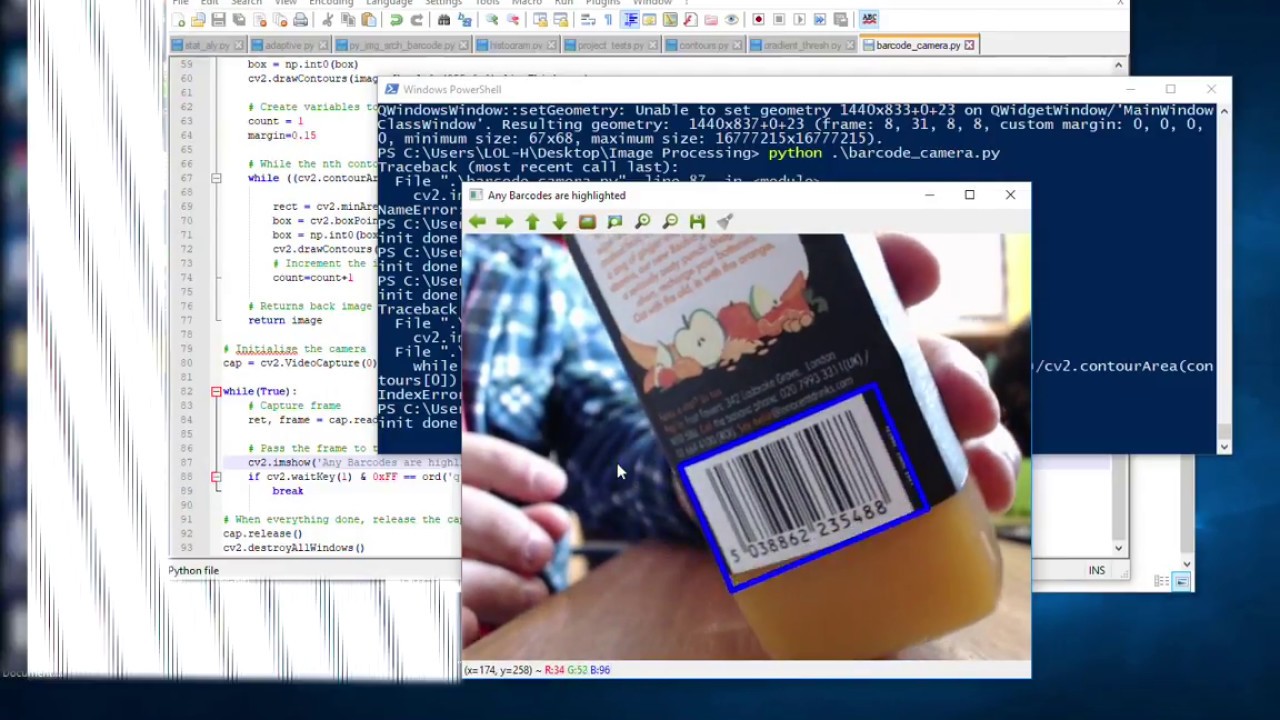Open properties brush icon in image window
The width and height of the screenshot is (1280, 720).
(x=725, y=221)
